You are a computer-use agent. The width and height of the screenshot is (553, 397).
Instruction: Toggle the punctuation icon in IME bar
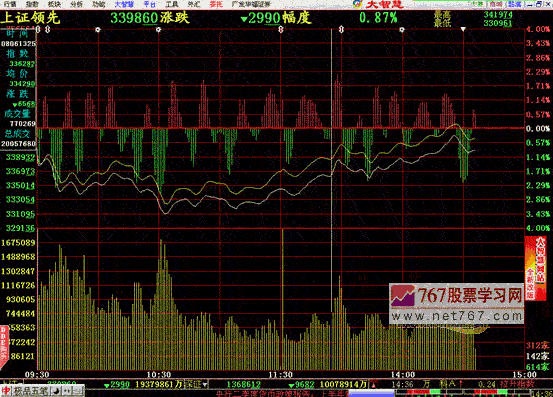(x=66, y=391)
